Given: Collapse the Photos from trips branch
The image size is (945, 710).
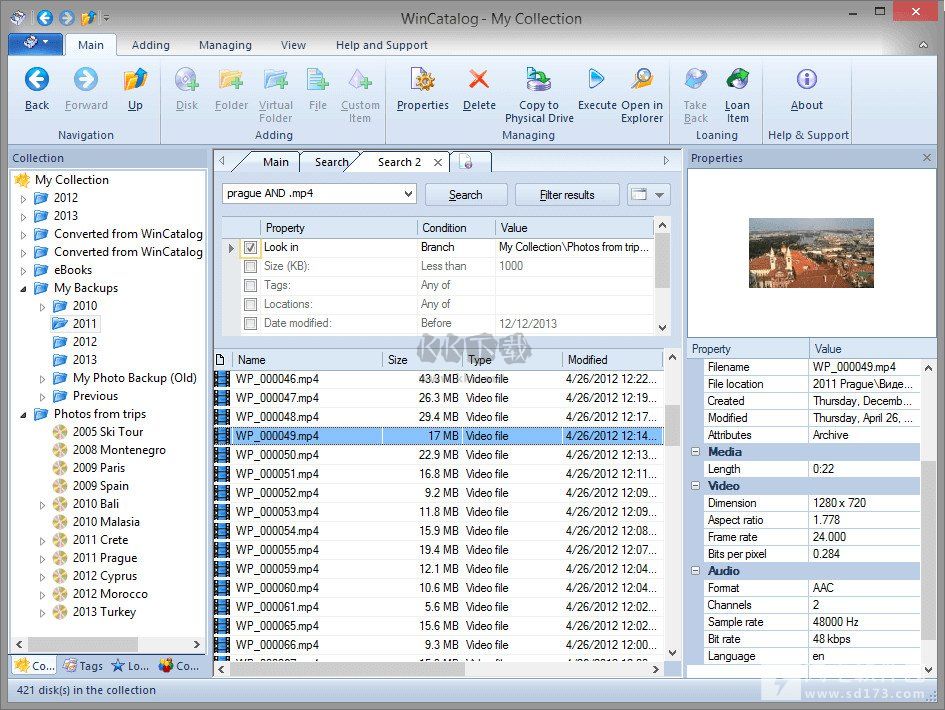Looking at the screenshot, I should point(24,414).
